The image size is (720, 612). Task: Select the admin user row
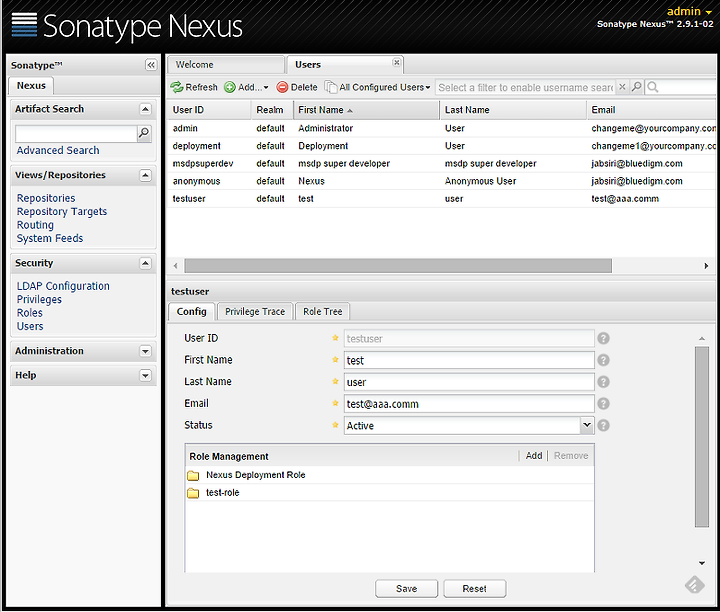point(442,129)
